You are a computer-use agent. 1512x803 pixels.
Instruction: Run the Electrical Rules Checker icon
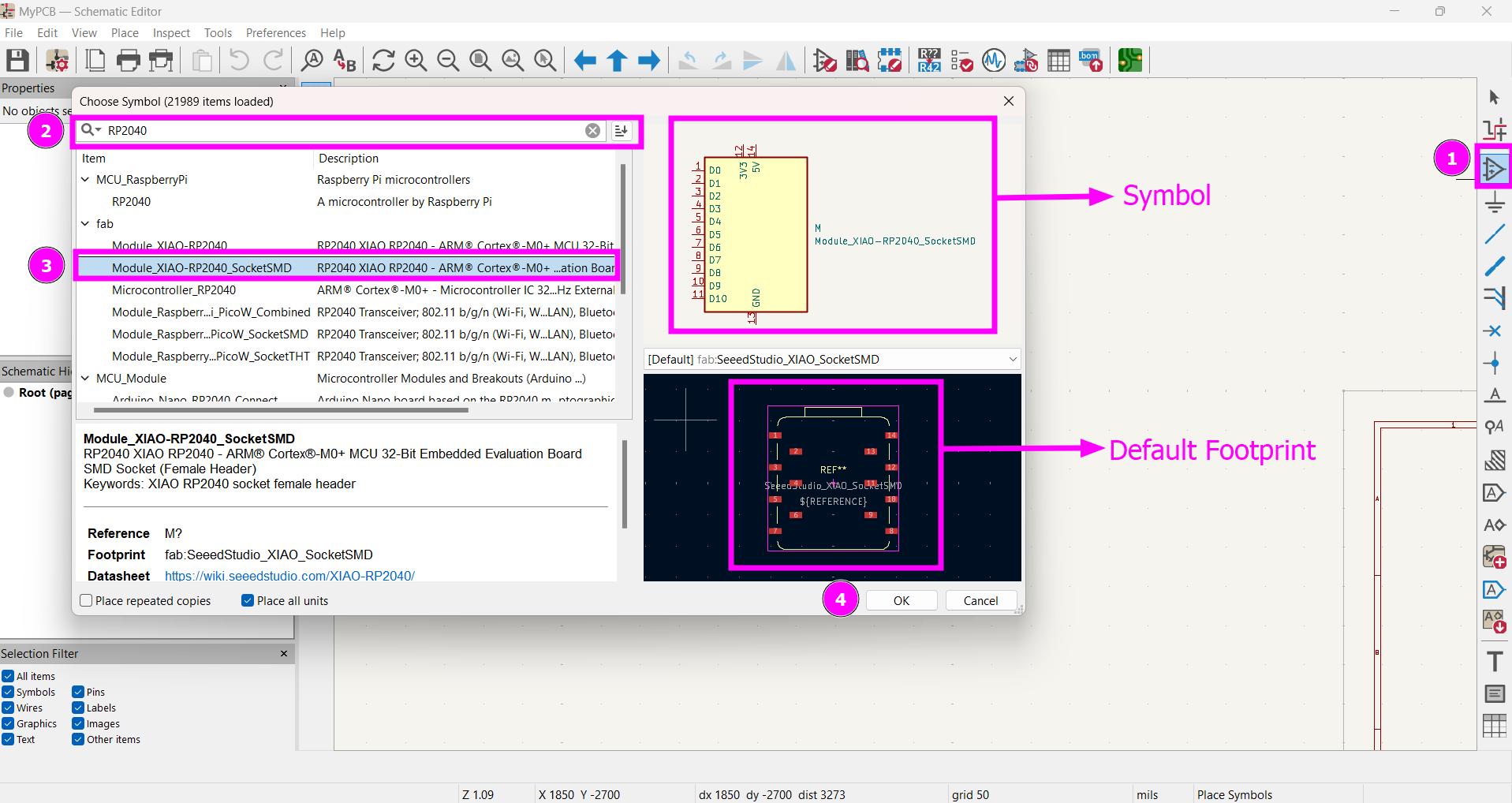click(961, 61)
